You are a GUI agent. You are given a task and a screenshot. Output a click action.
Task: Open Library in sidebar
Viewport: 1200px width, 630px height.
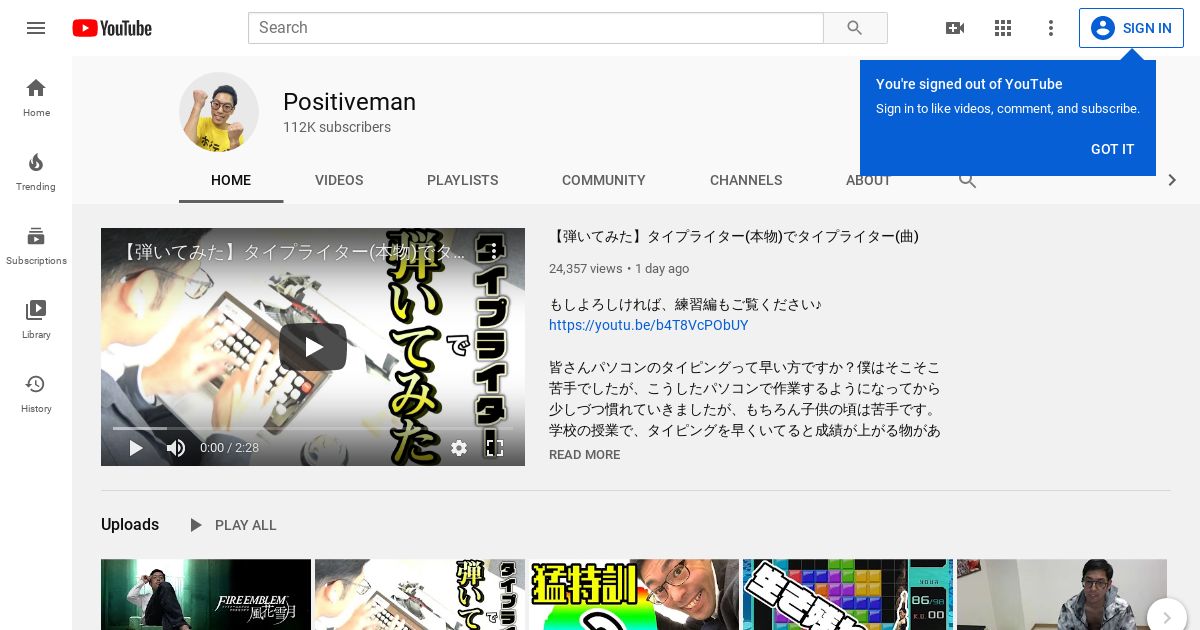[x=36, y=319]
